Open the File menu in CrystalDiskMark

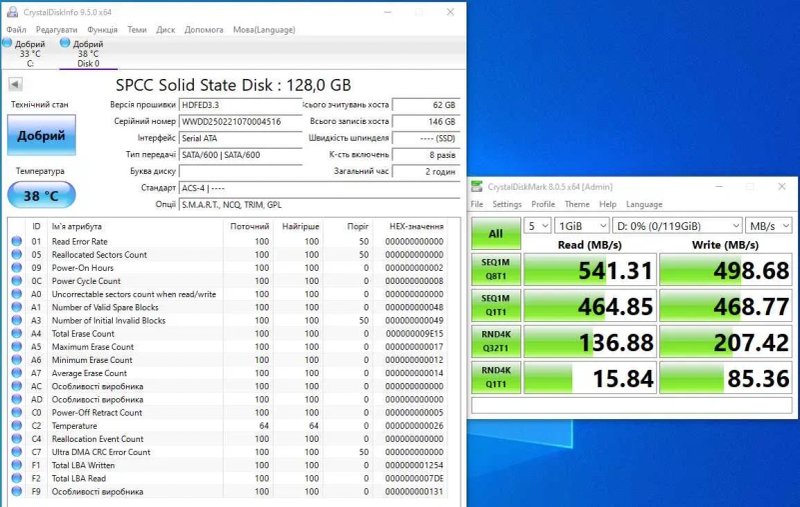click(x=477, y=204)
